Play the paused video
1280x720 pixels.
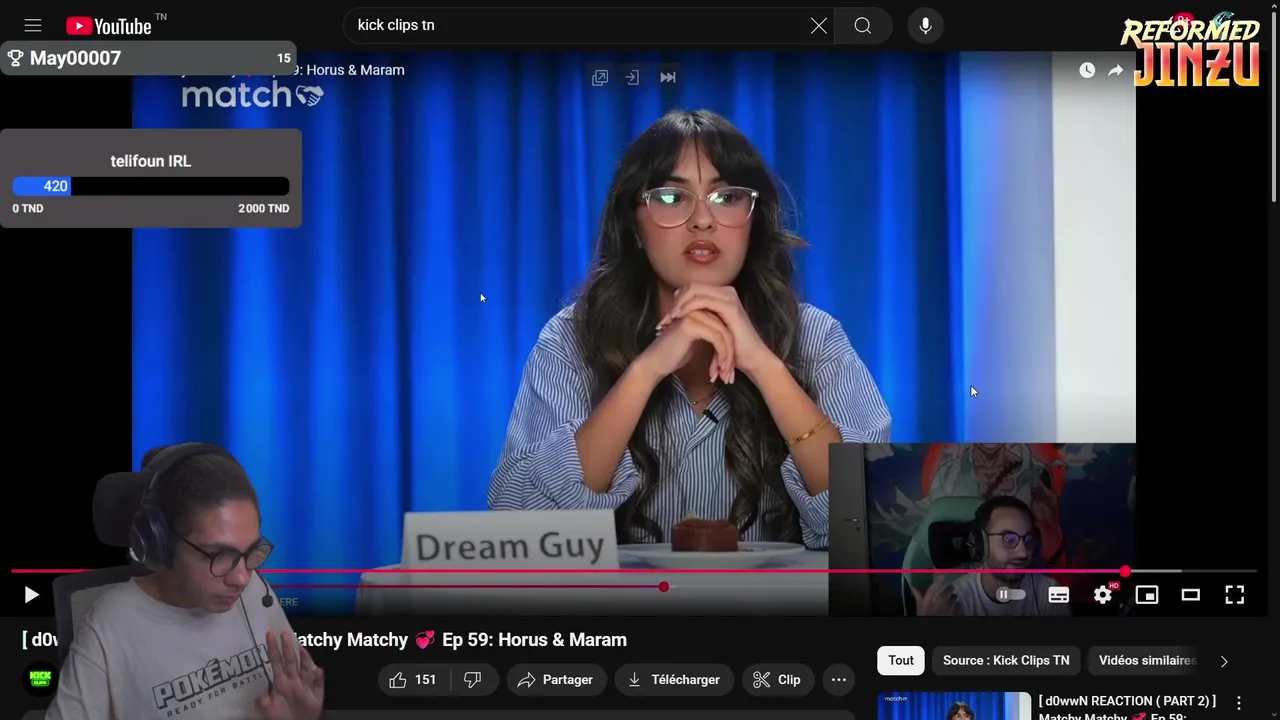[x=31, y=595]
